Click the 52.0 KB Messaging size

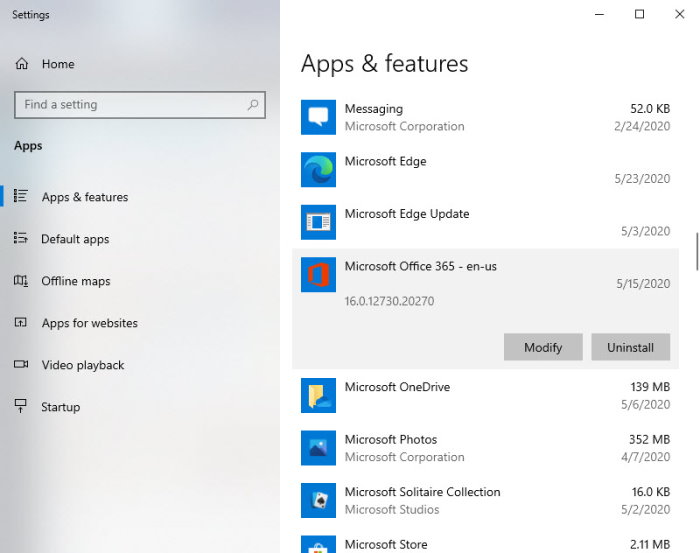point(650,109)
